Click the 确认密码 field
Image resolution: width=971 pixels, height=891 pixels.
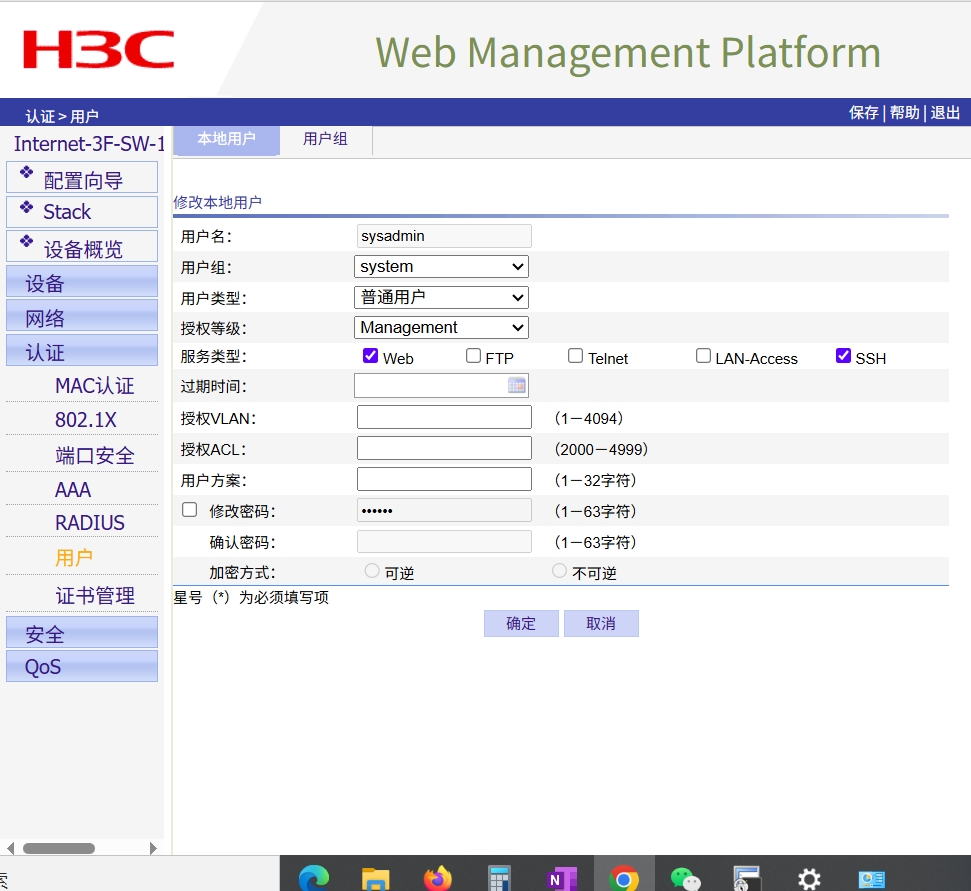pyautogui.click(x=444, y=541)
